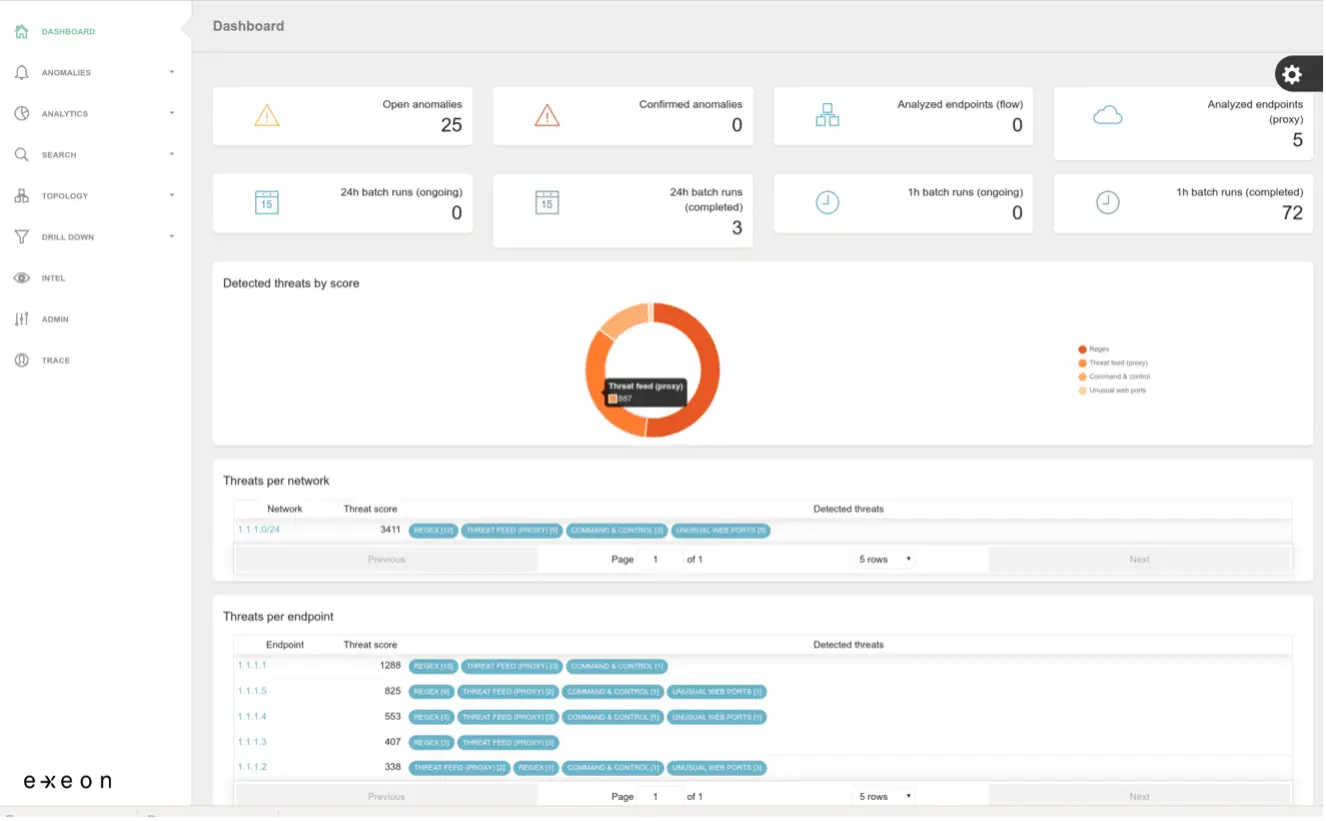Open the Trace menu item
The height and width of the screenshot is (821, 1326).
point(56,360)
